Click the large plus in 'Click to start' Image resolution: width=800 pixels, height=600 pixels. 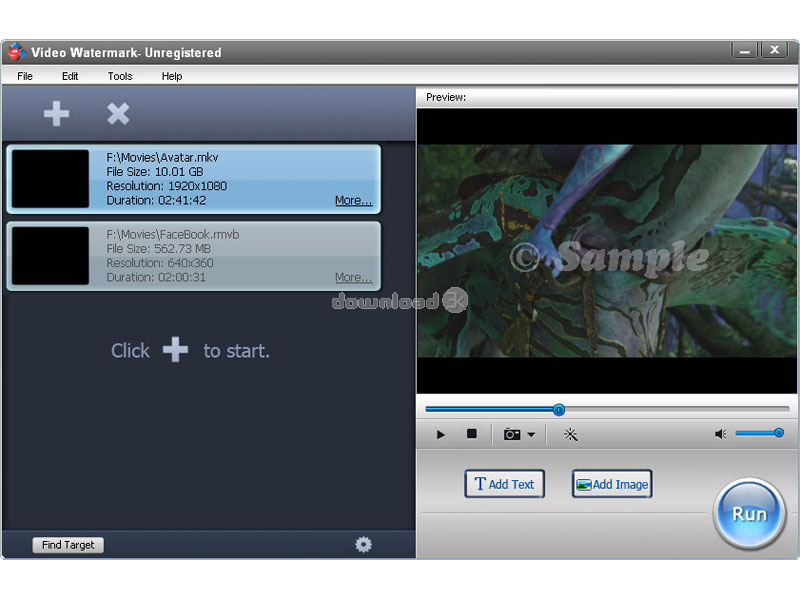tap(175, 349)
